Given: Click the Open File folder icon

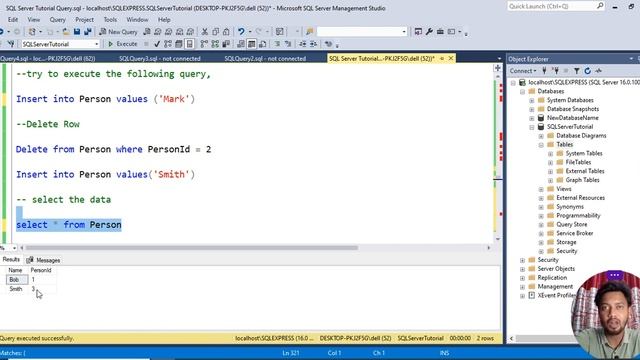Looking at the screenshot, I should (x=65, y=31).
